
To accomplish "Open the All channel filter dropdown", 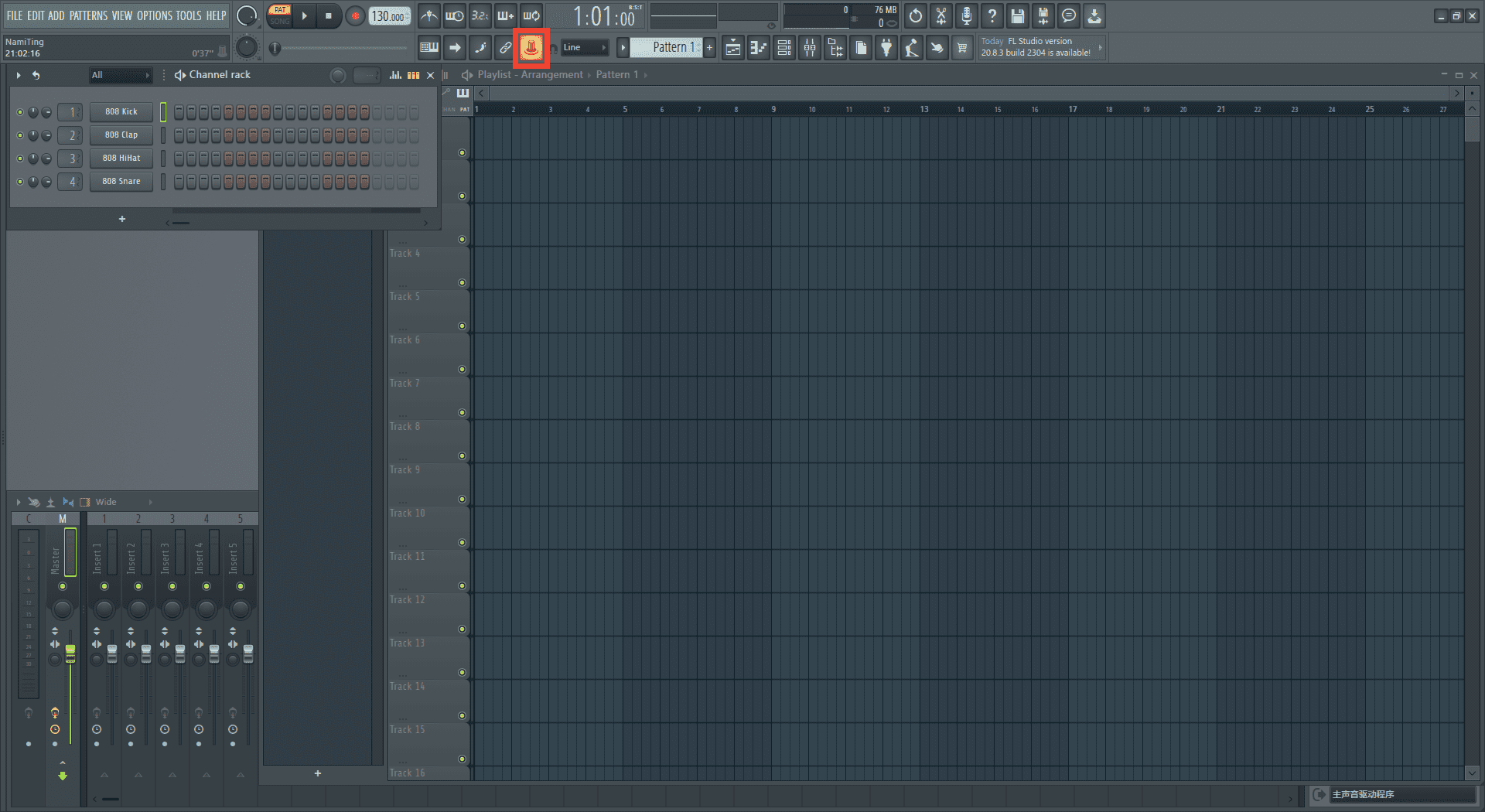I will (120, 75).
